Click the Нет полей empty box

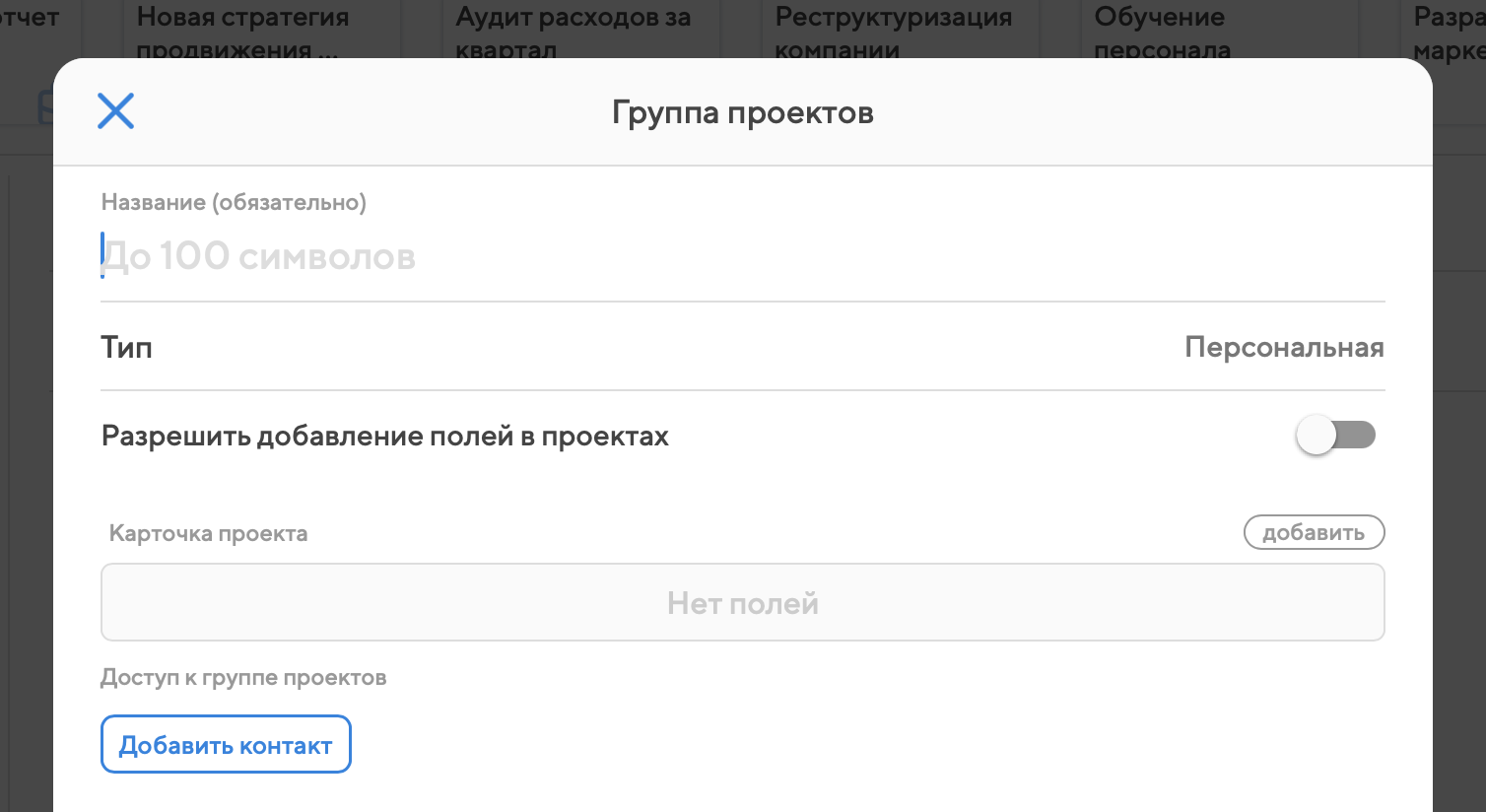pos(742,602)
